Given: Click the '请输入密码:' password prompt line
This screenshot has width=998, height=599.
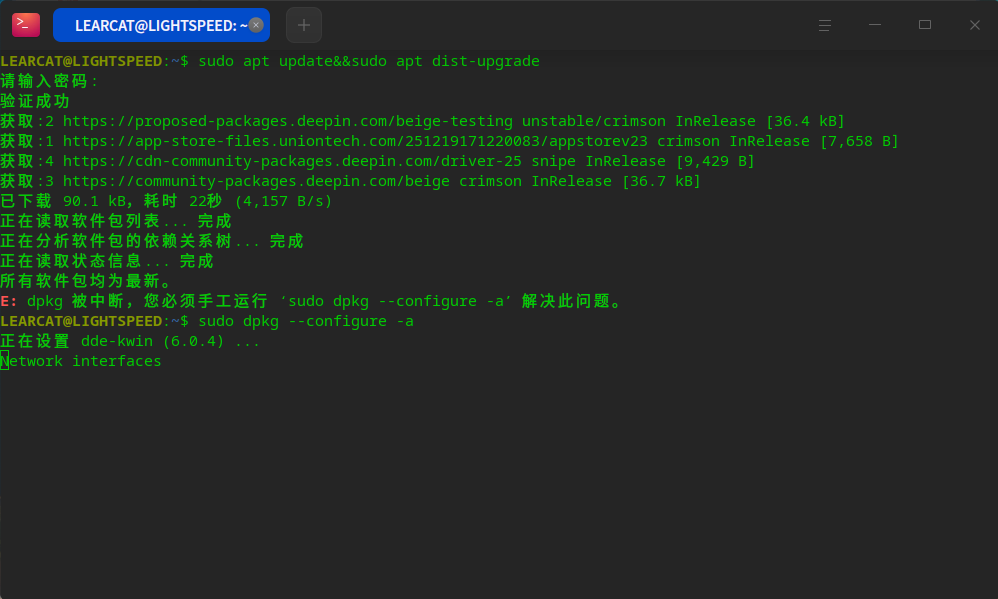Looking at the screenshot, I should (49, 81).
